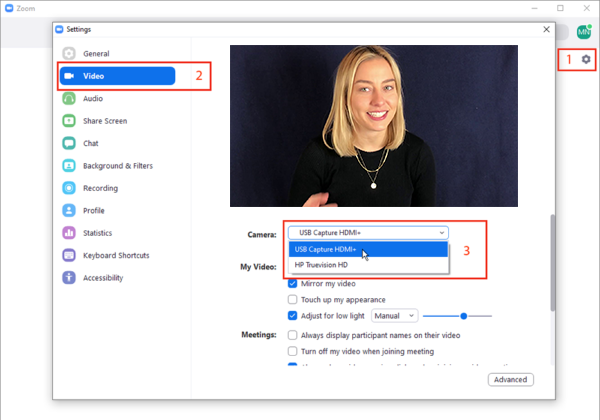The height and width of the screenshot is (420, 600).
Task: Check Turn off my video when joining
Action: [x=292, y=351]
